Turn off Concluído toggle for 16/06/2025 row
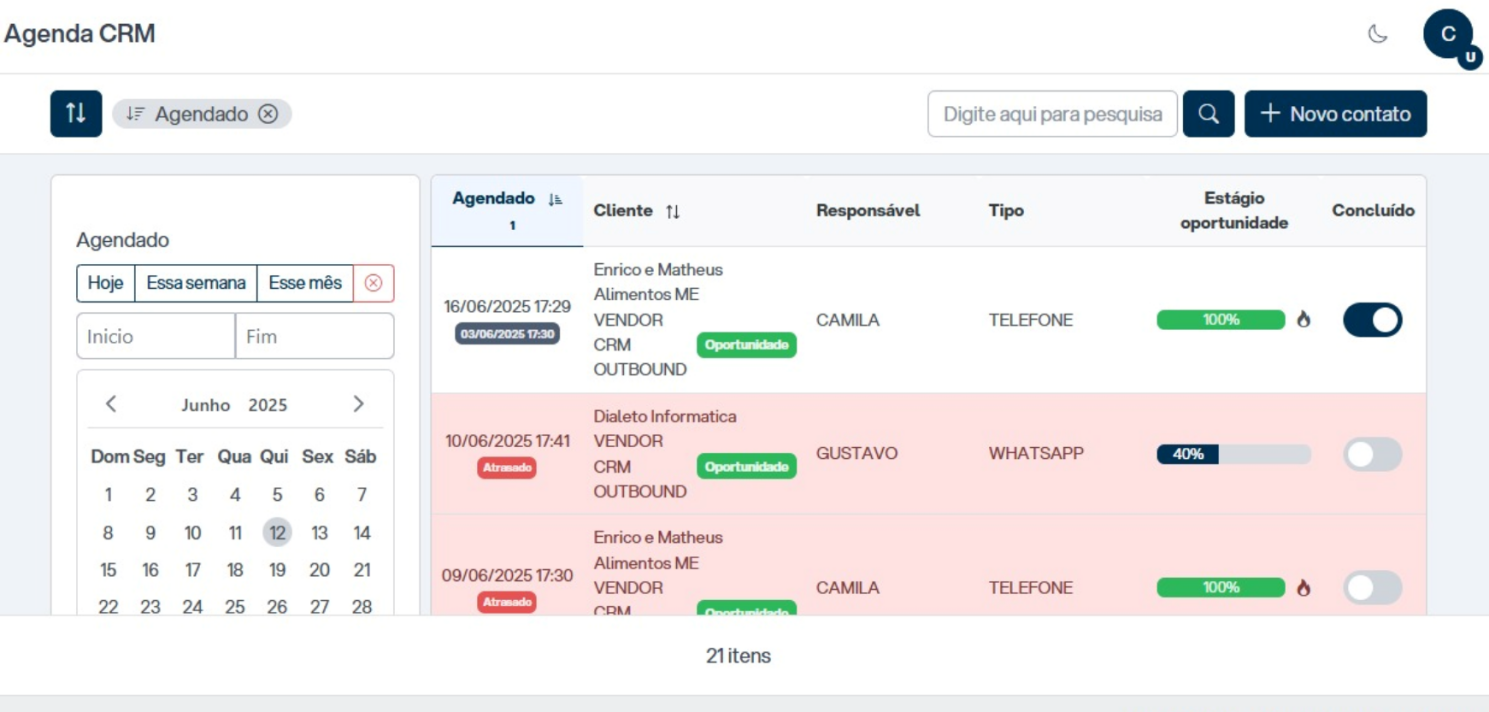1489x712 pixels. point(1372,320)
